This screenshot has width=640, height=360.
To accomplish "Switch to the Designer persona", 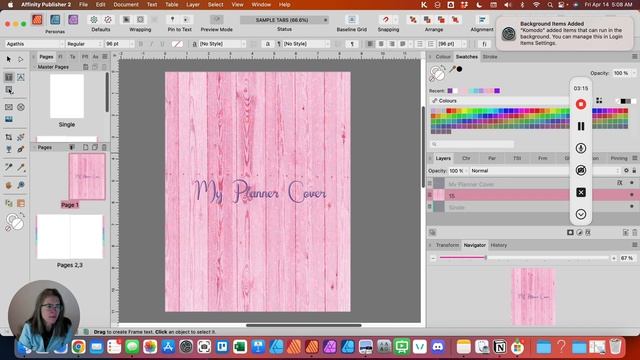I will 55,20.
